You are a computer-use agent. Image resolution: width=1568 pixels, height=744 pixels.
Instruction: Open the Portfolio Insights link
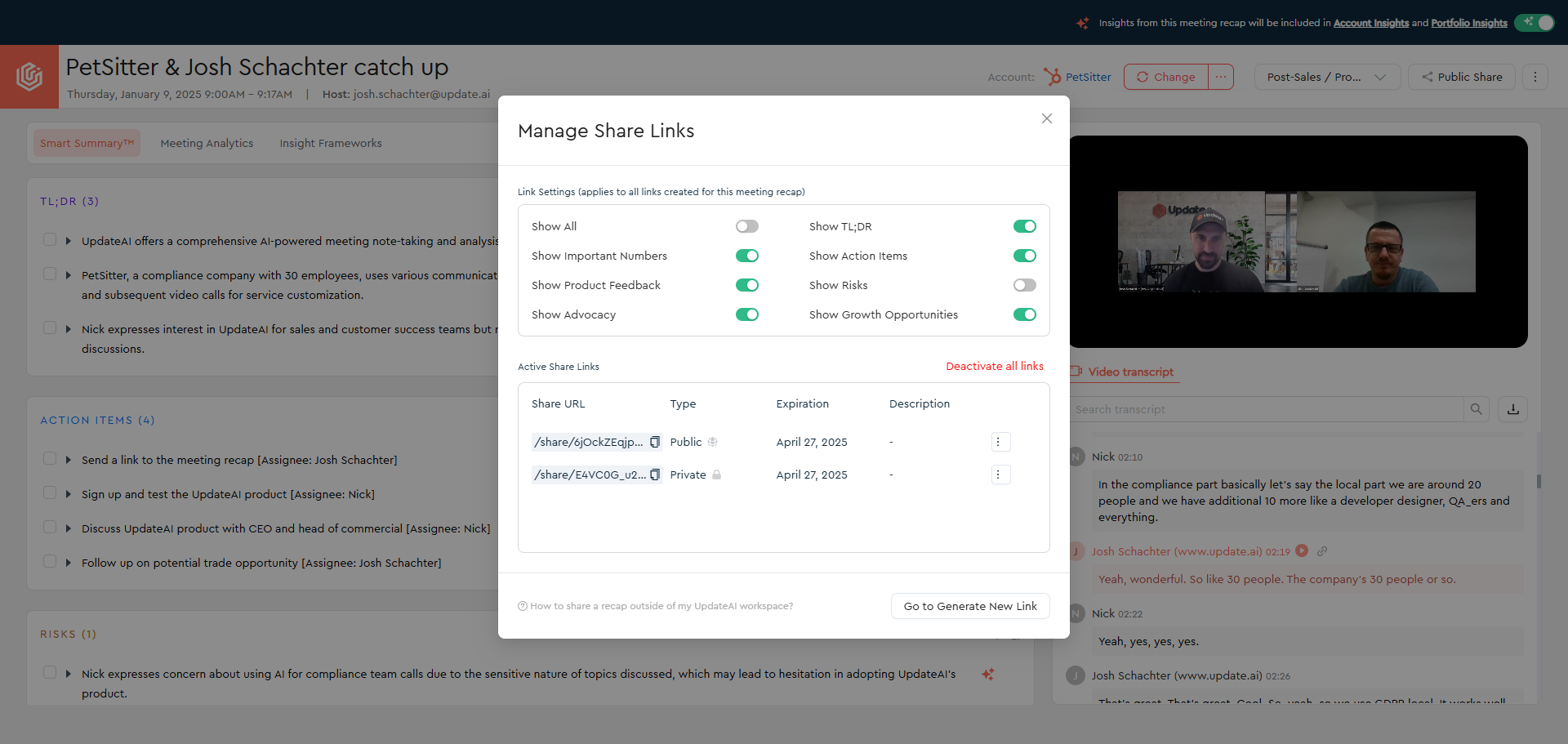pos(1469,23)
